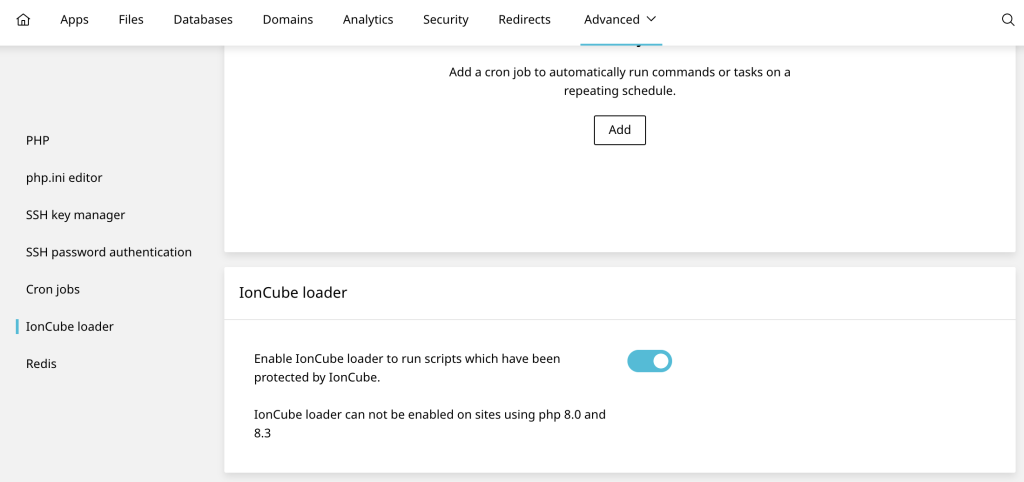Disable the IonCube loader toggle
Screen dimensions: 1024x482
(x=650, y=361)
